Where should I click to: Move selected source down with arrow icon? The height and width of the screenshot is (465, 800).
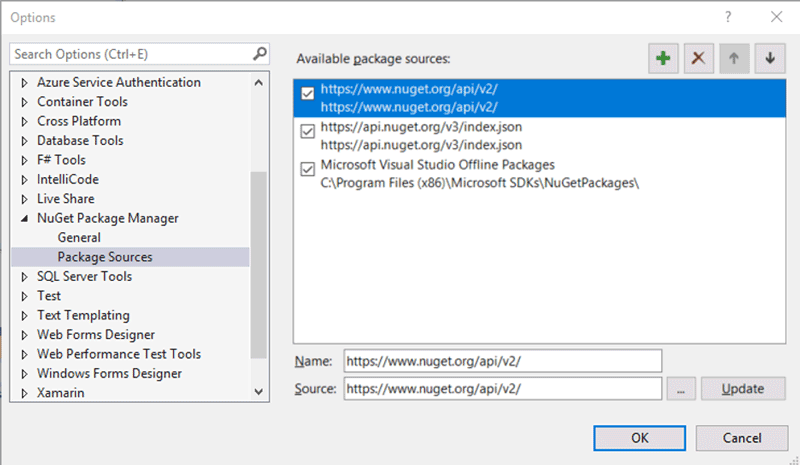(769, 59)
